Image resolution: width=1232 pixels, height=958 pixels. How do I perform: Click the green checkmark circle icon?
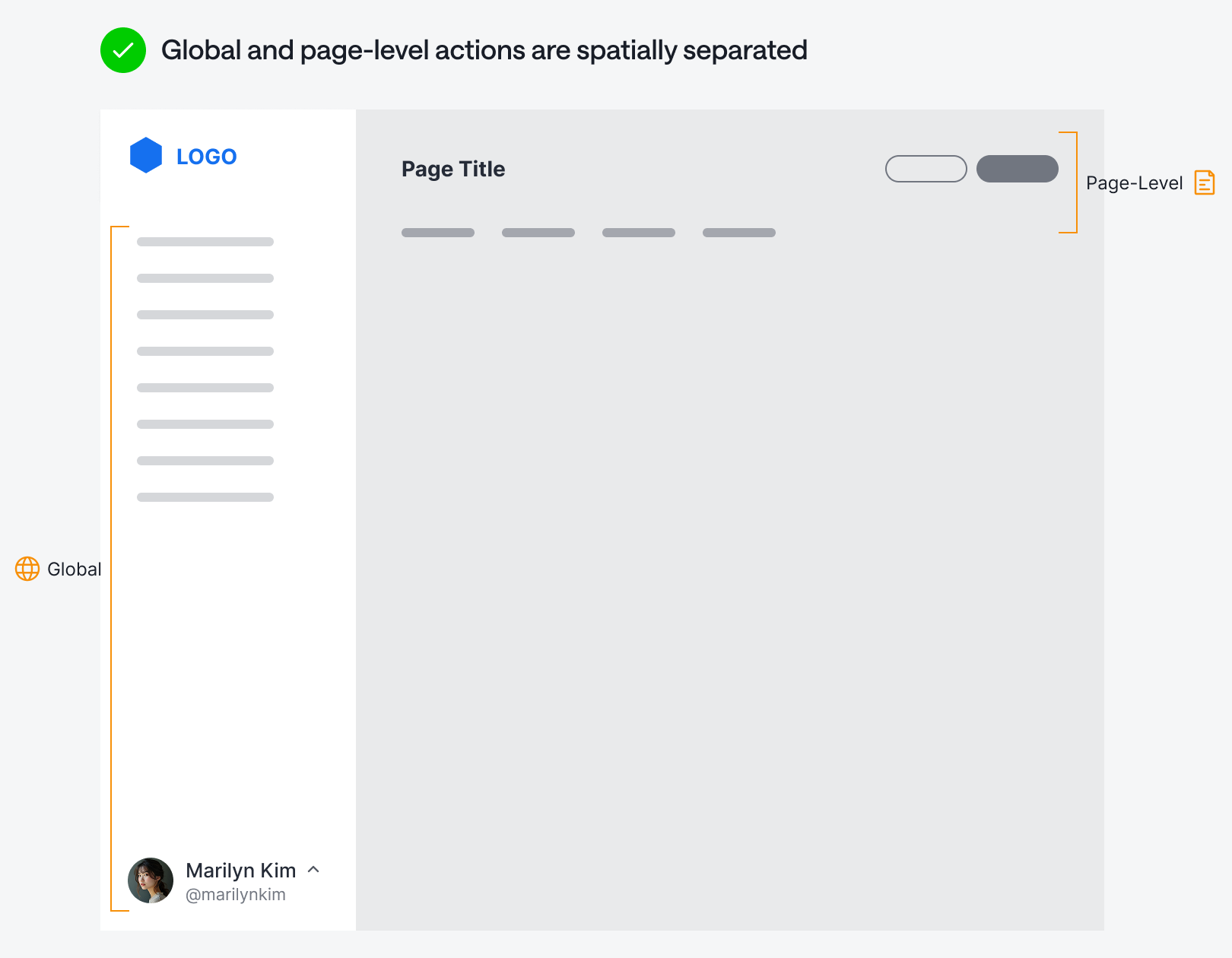click(123, 50)
